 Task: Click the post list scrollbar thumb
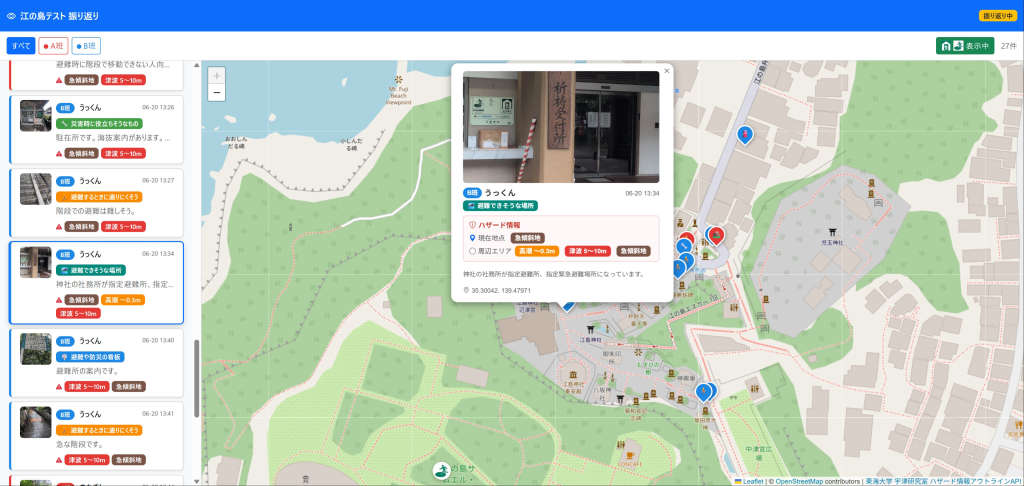point(197,379)
